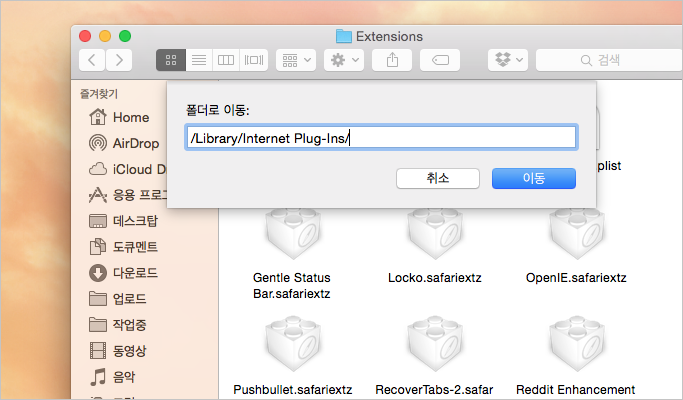Select the Pushbullet.safariextz file icon
Viewport: 683px width, 400px height.
293,344
